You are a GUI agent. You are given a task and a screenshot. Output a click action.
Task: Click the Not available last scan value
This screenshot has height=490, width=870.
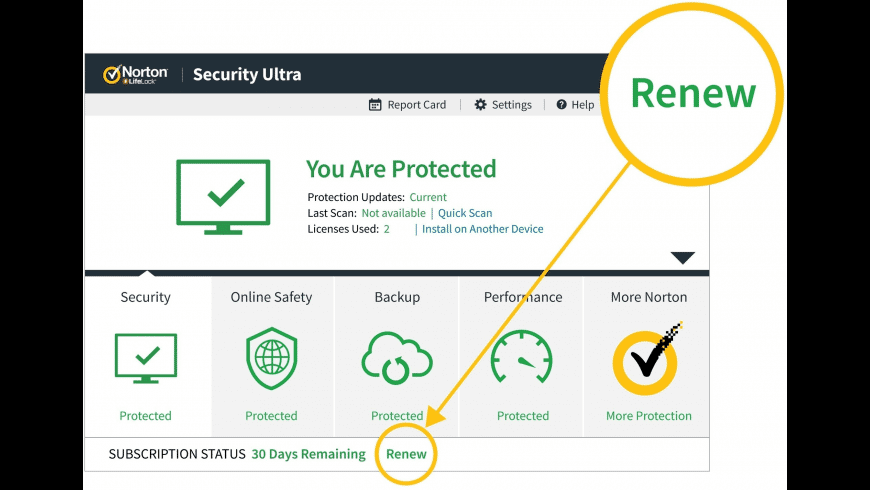(x=393, y=213)
